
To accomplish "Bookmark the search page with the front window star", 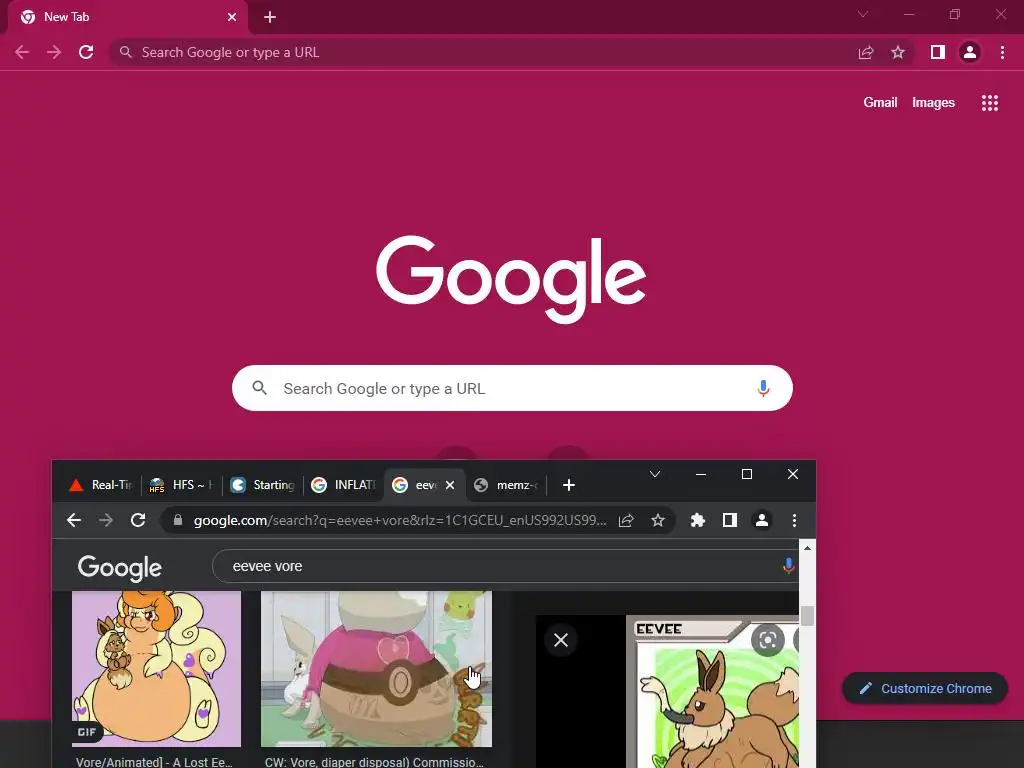I will [658, 520].
